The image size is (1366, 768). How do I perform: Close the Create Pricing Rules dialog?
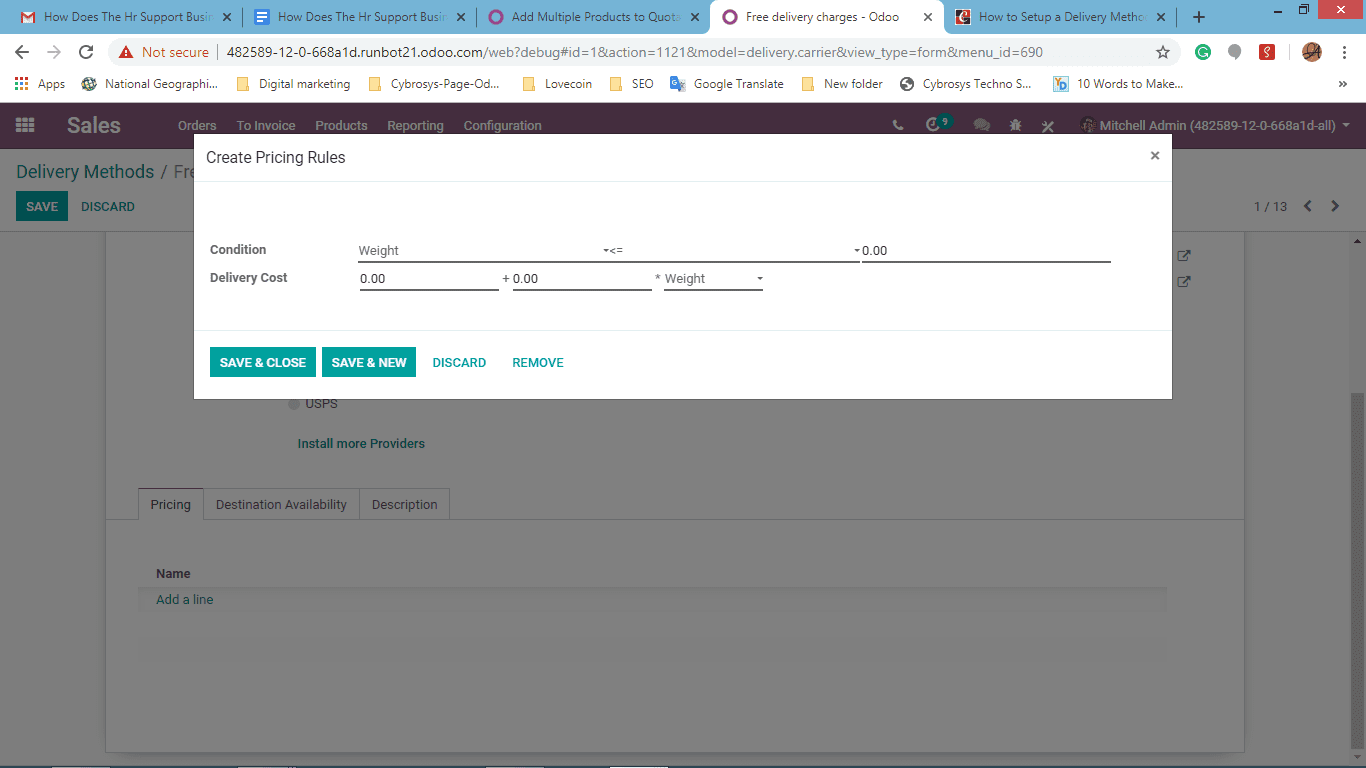tap(1155, 156)
